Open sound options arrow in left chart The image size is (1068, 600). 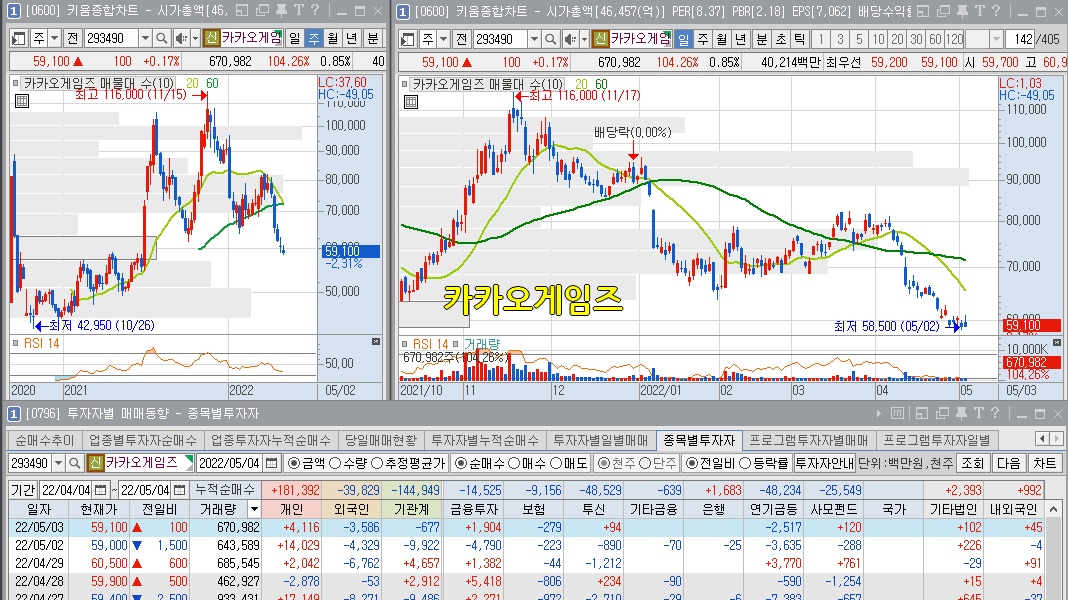(195, 38)
